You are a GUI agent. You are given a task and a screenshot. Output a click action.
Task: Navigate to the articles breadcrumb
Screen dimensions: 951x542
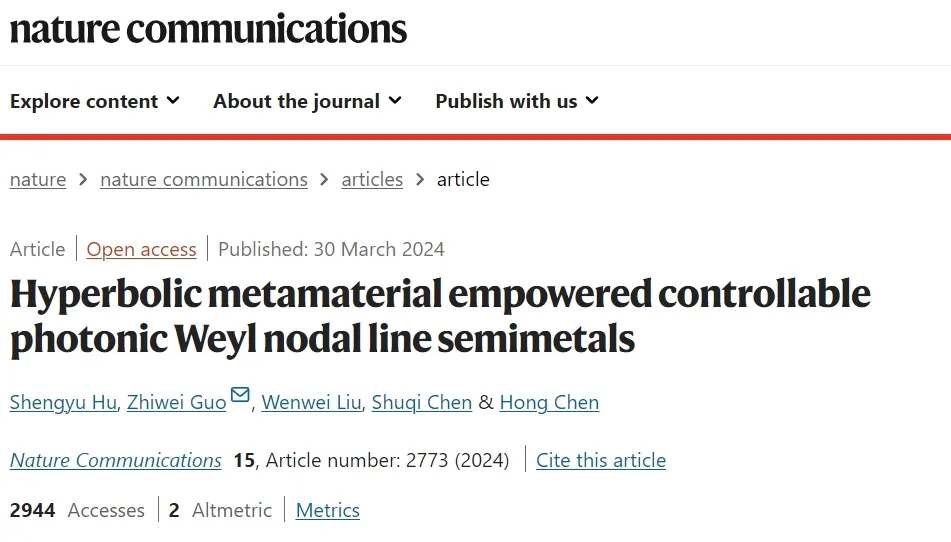(372, 180)
